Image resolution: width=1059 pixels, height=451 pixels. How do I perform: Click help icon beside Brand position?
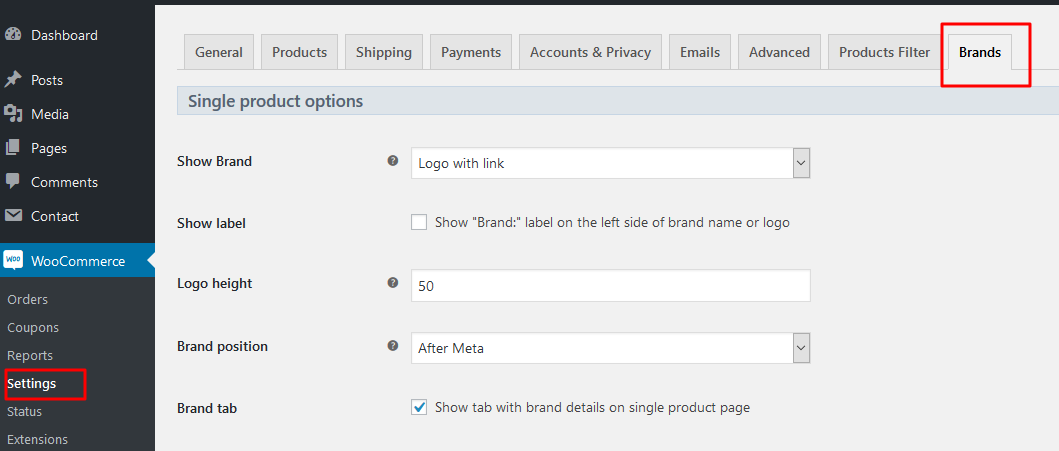pyautogui.click(x=393, y=346)
